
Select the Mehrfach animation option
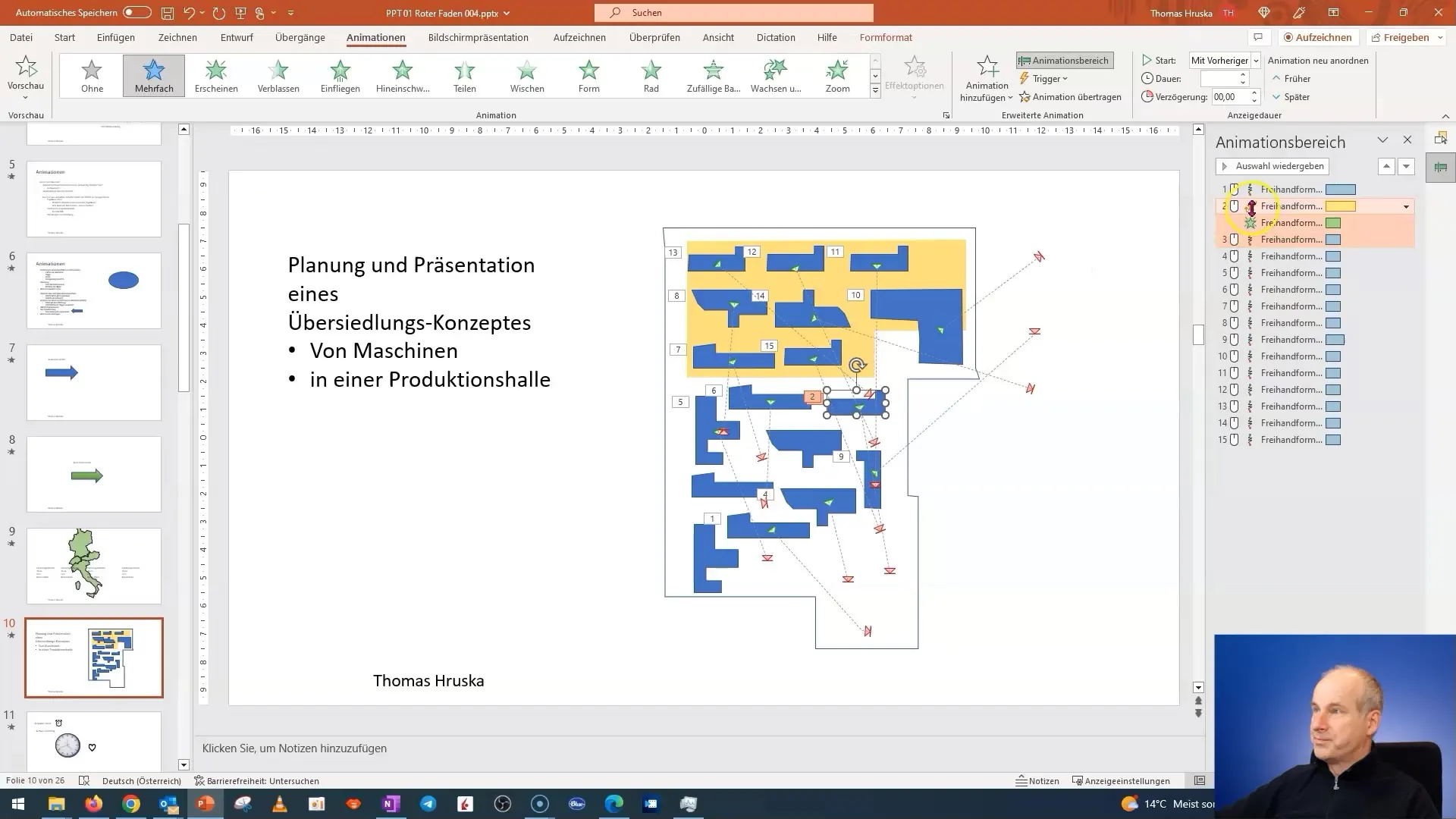(x=154, y=76)
